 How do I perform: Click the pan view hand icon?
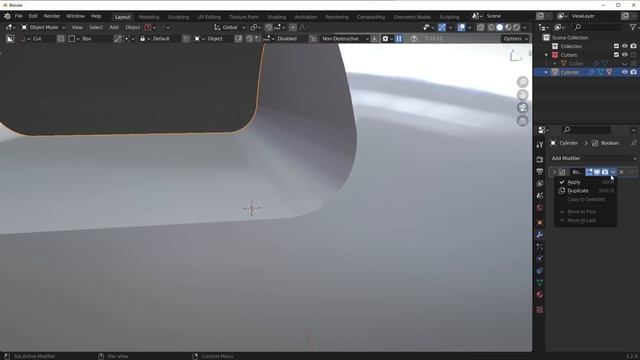(522, 95)
